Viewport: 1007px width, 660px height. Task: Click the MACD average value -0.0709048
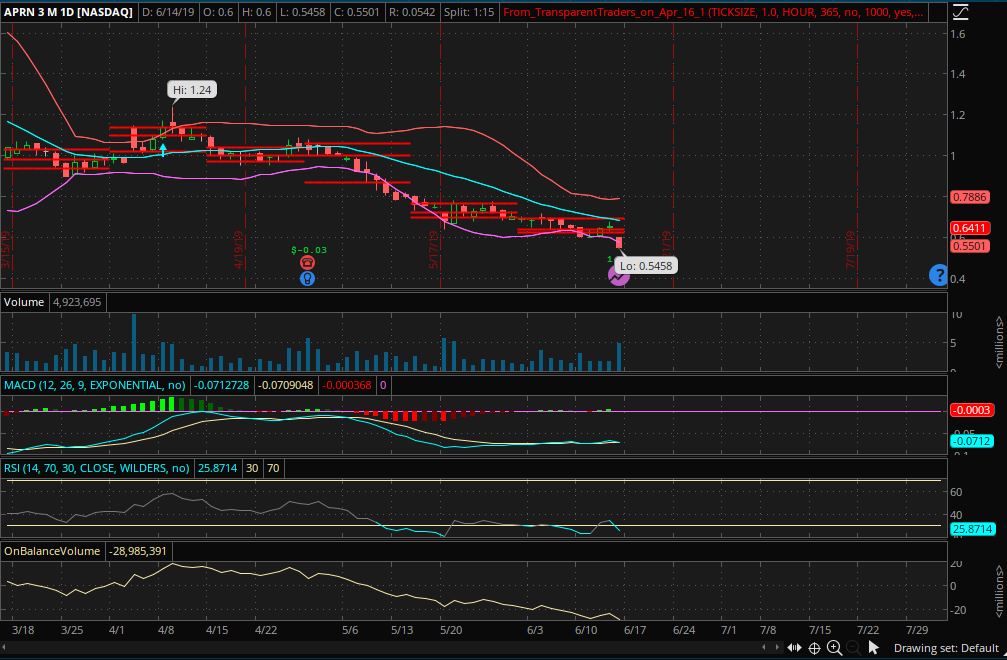pyautogui.click(x=286, y=385)
